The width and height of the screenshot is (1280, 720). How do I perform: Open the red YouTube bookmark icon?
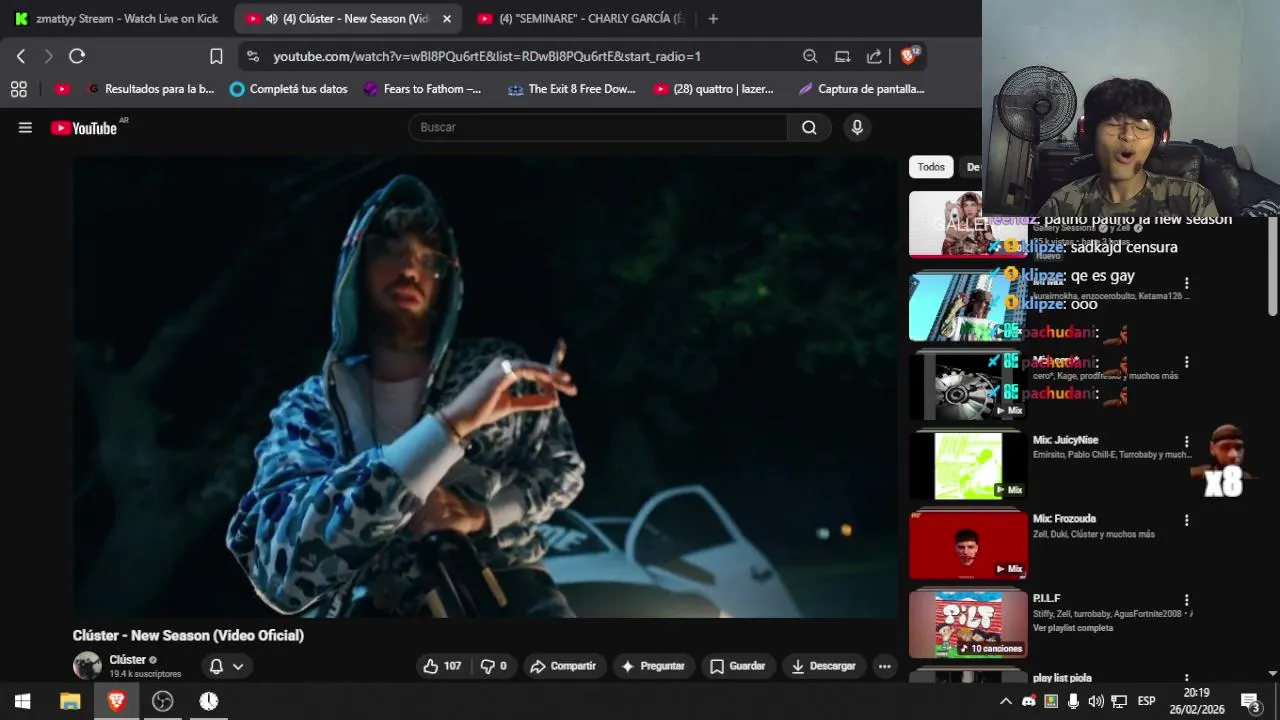(x=62, y=89)
